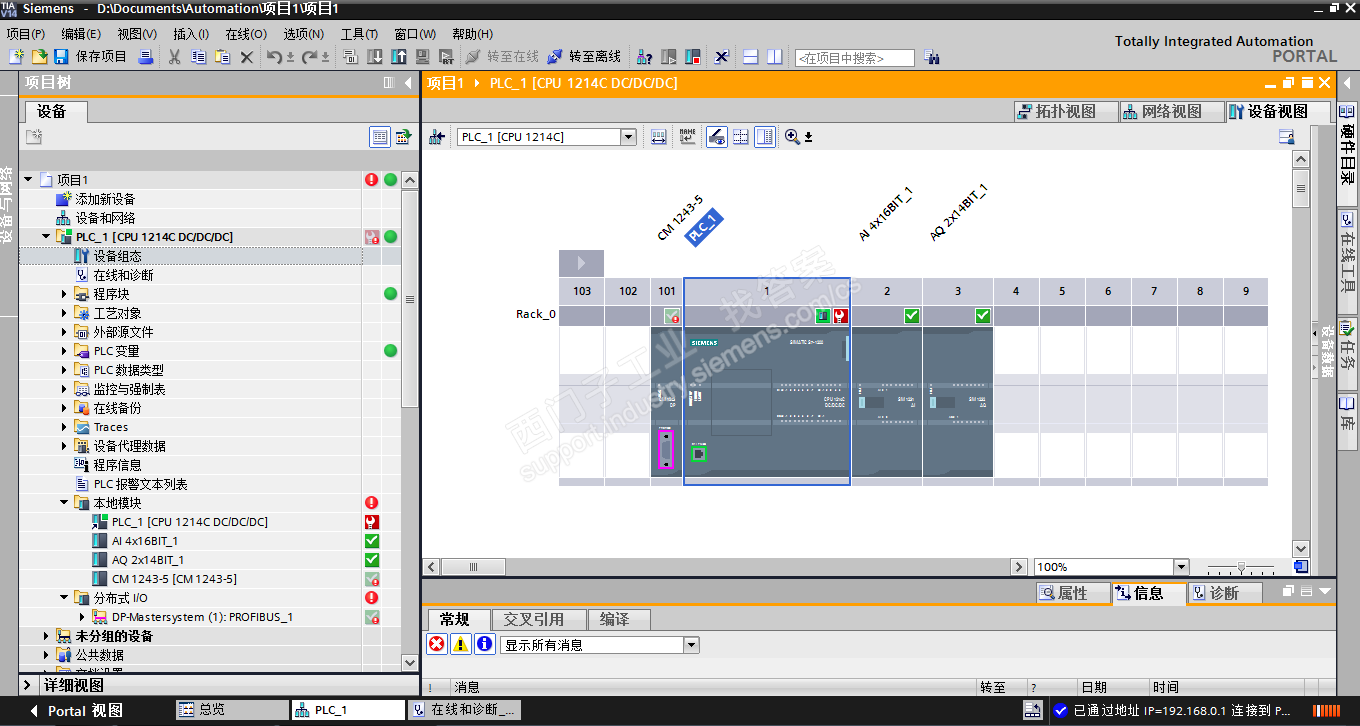
Task: Open the 在线(O) menu
Action: [x=246, y=34]
